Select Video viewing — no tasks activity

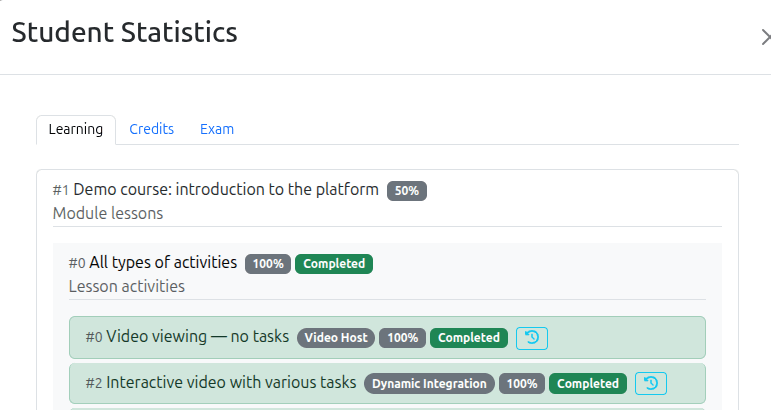(198, 337)
